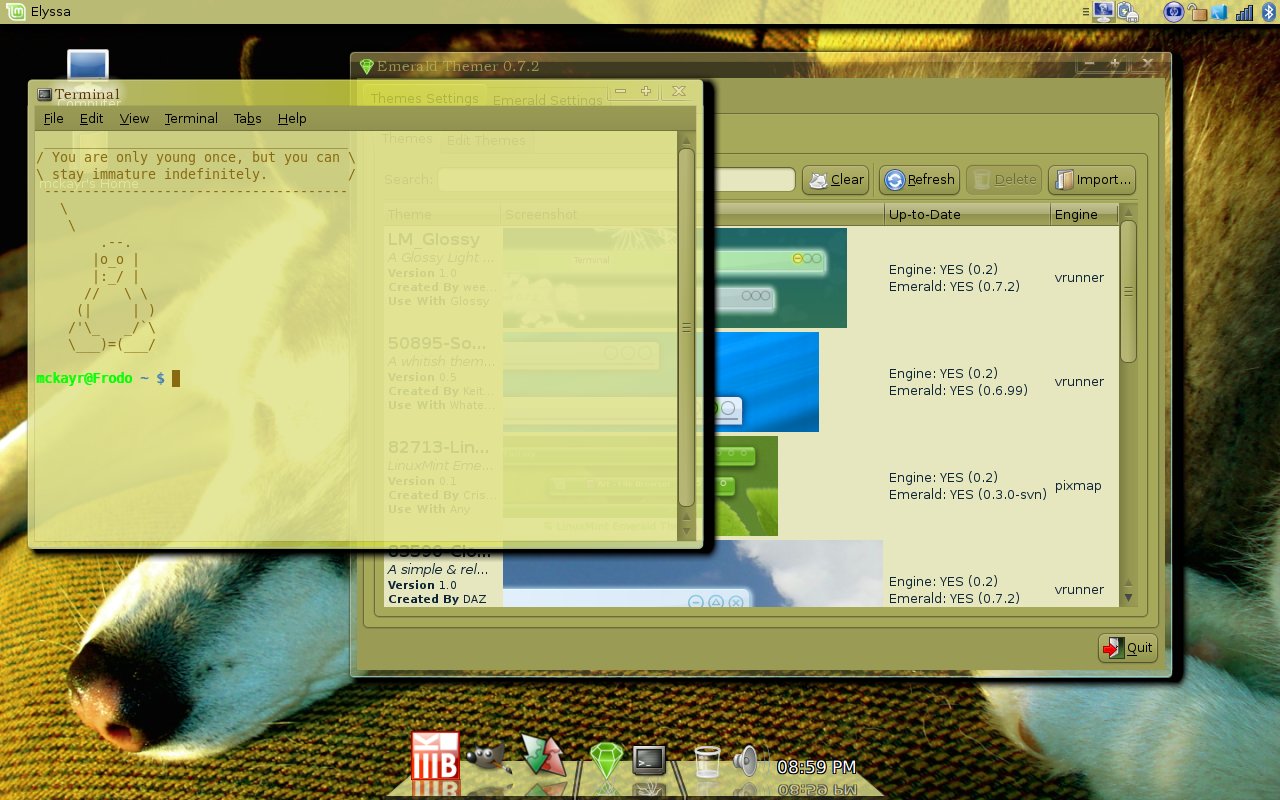Maximize the Terminal window
The height and width of the screenshot is (800, 1280).
pos(646,91)
